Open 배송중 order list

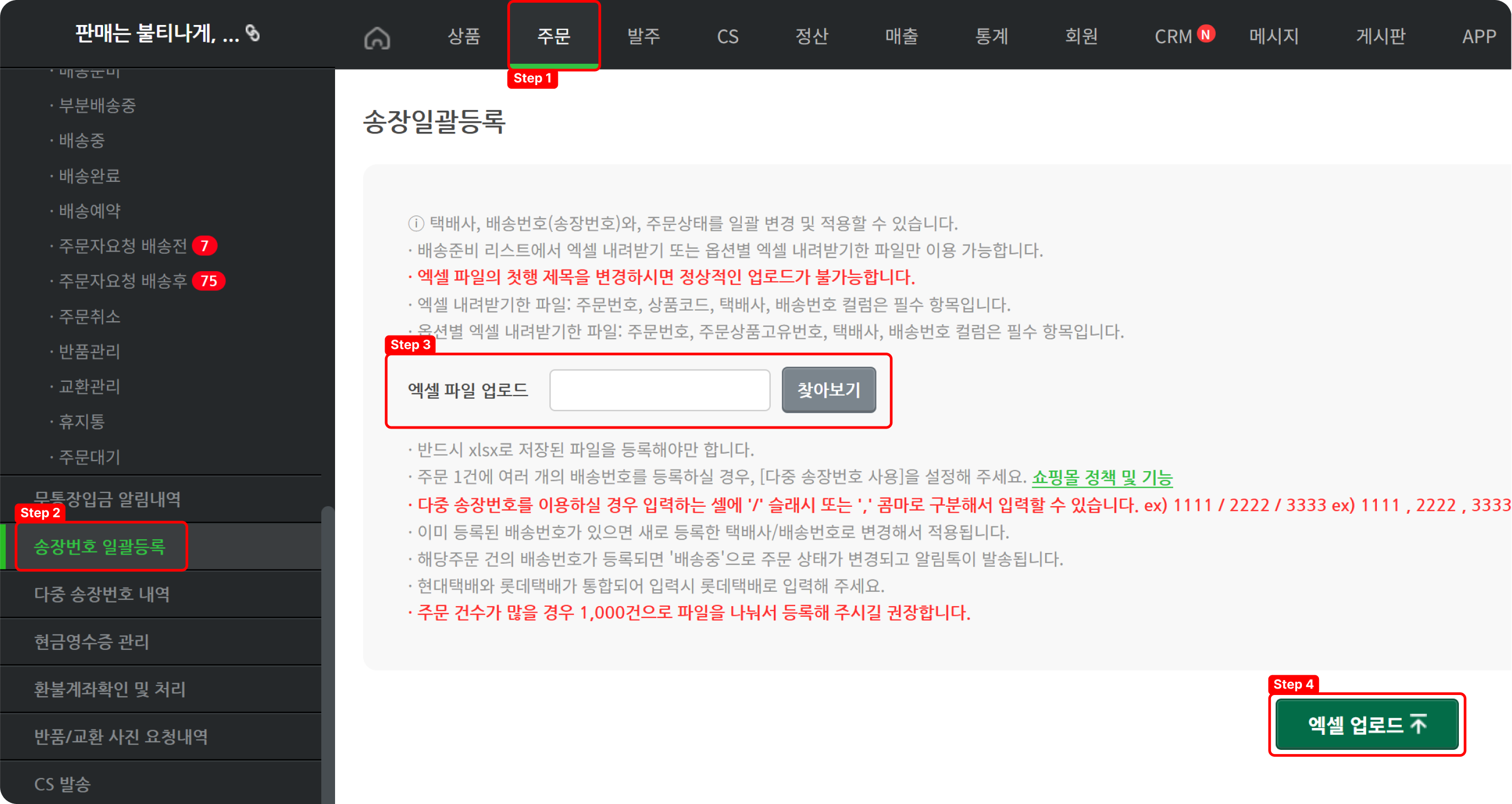pyautogui.click(x=81, y=140)
